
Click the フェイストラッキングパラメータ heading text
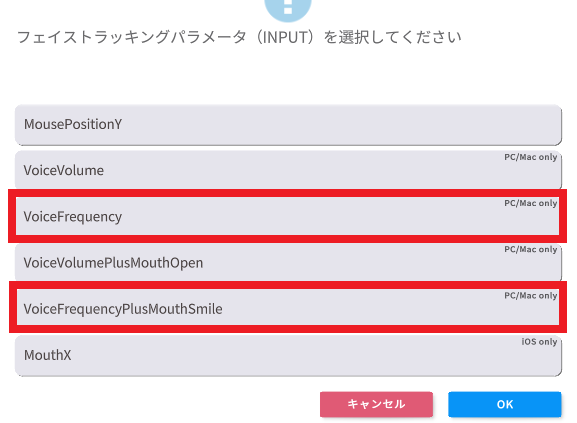pyautogui.click(x=132, y=38)
